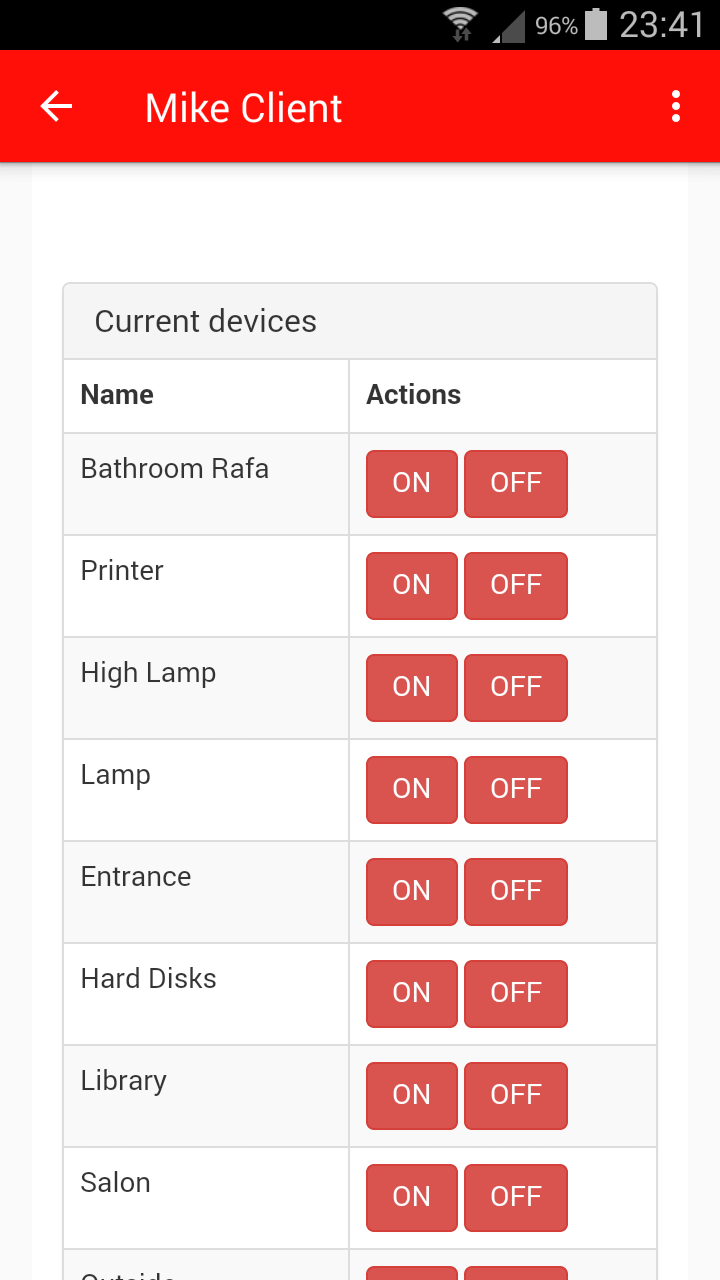This screenshot has height=1280, width=720.
Task: Turn OFF the Salon device
Action: tap(516, 1197)
